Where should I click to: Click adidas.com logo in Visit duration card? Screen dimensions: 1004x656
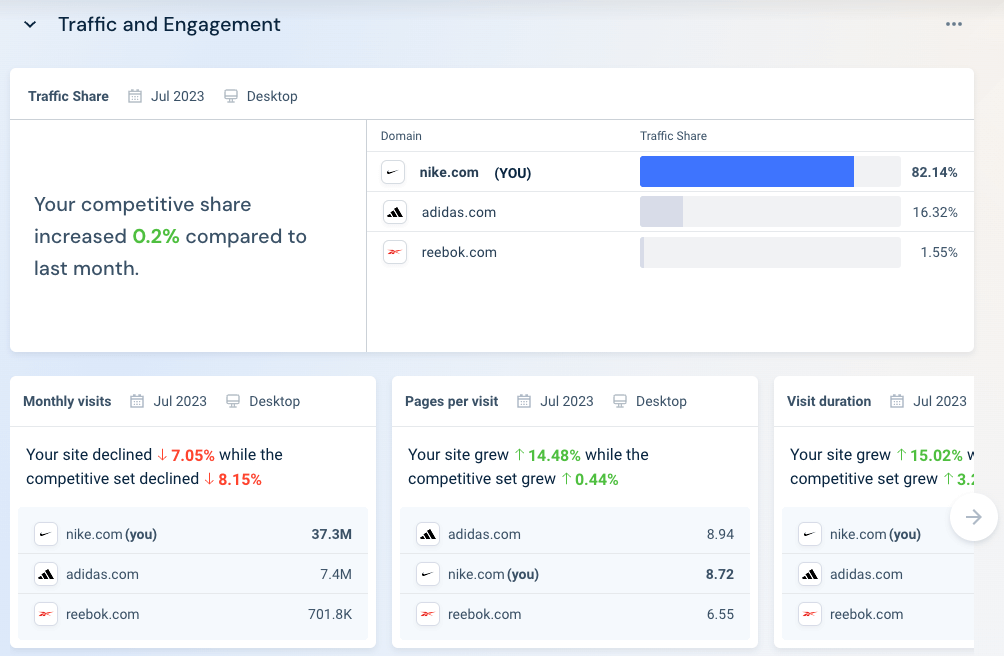[x=810, y=574]
